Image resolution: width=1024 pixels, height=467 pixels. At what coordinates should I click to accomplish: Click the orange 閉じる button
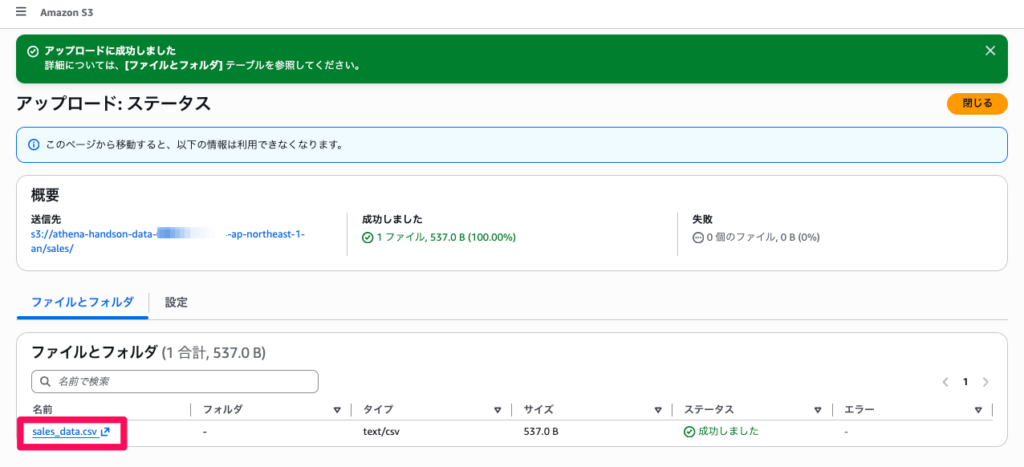[977, 103]
